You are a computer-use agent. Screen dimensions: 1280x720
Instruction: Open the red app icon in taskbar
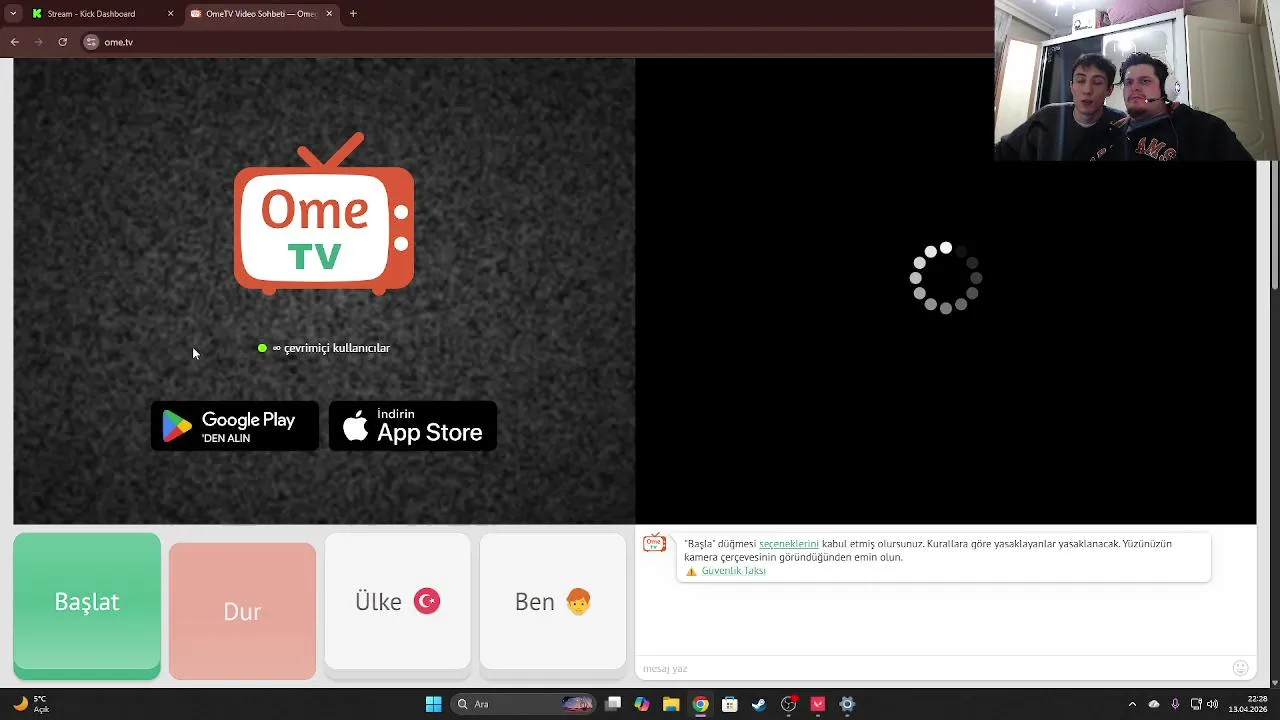coord(818,704)
